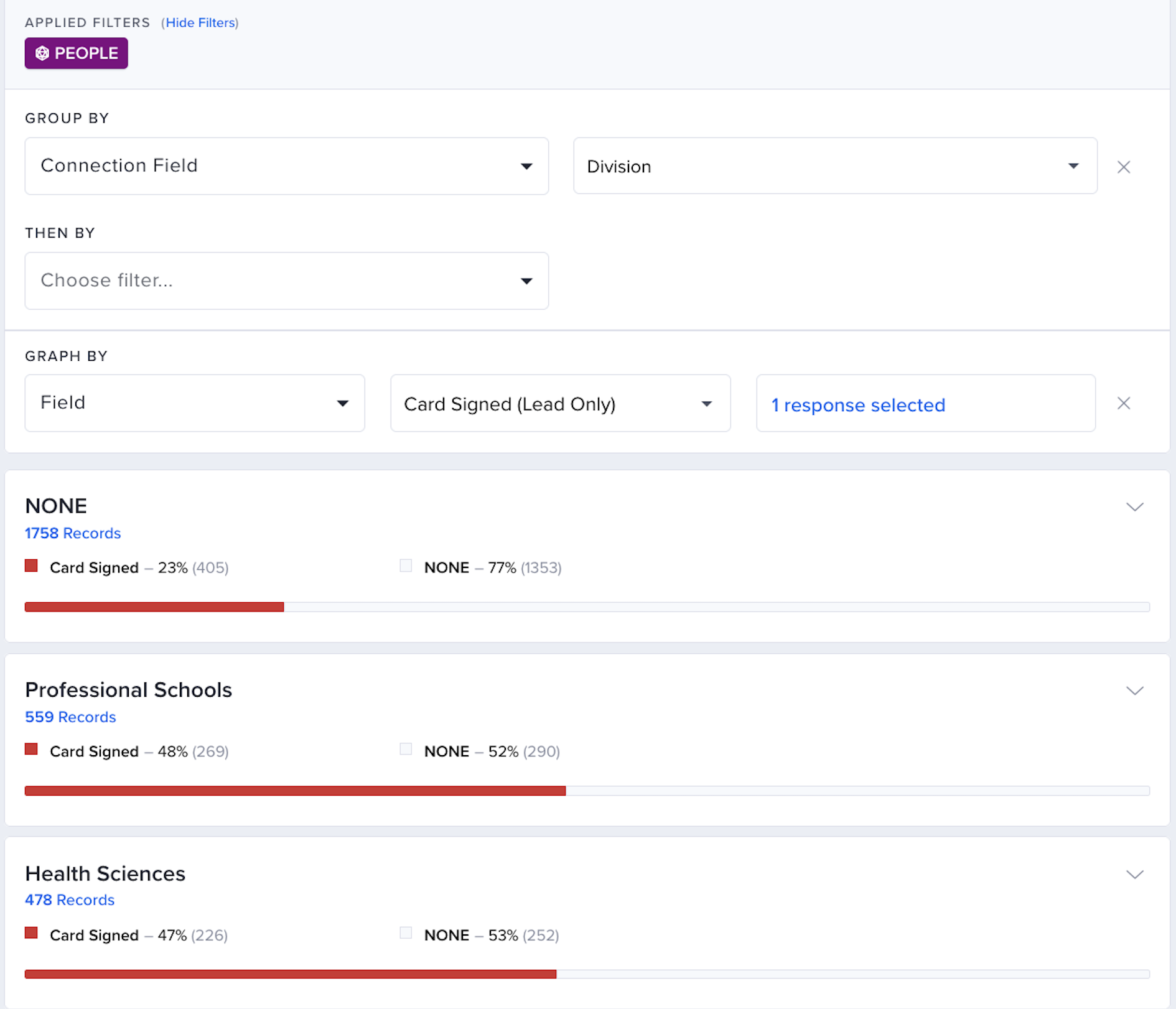Click red Card Signed swatch in Health Sciences

click(x=31, y=932)
